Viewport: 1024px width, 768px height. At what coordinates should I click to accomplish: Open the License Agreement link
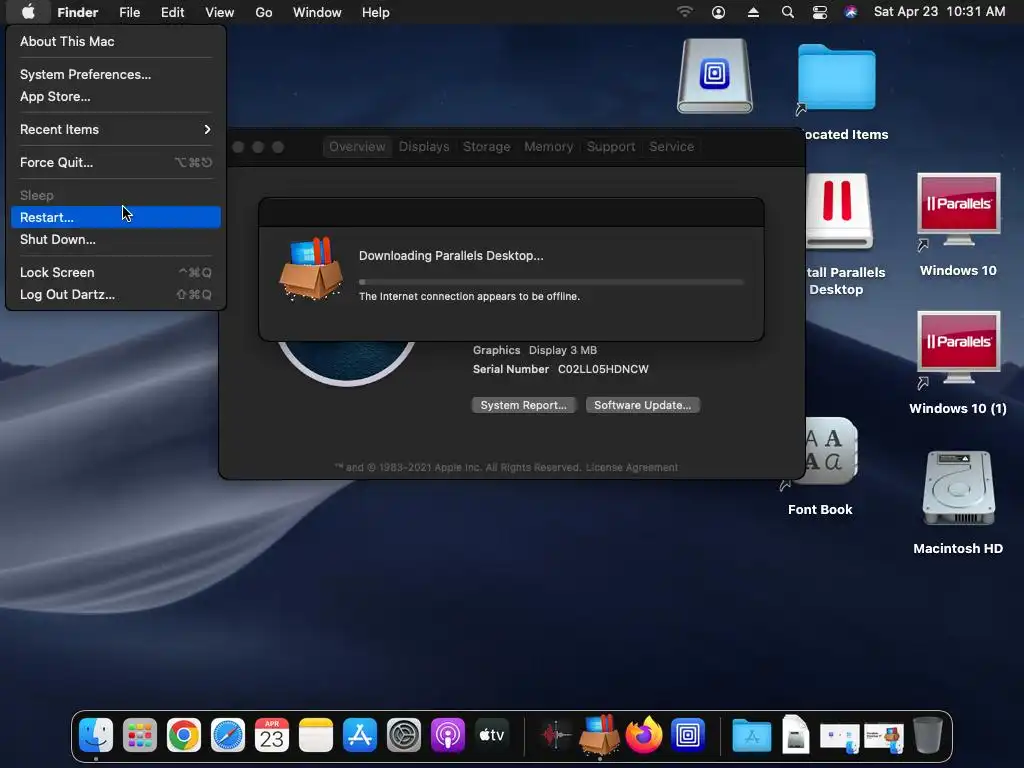(632, 468)
